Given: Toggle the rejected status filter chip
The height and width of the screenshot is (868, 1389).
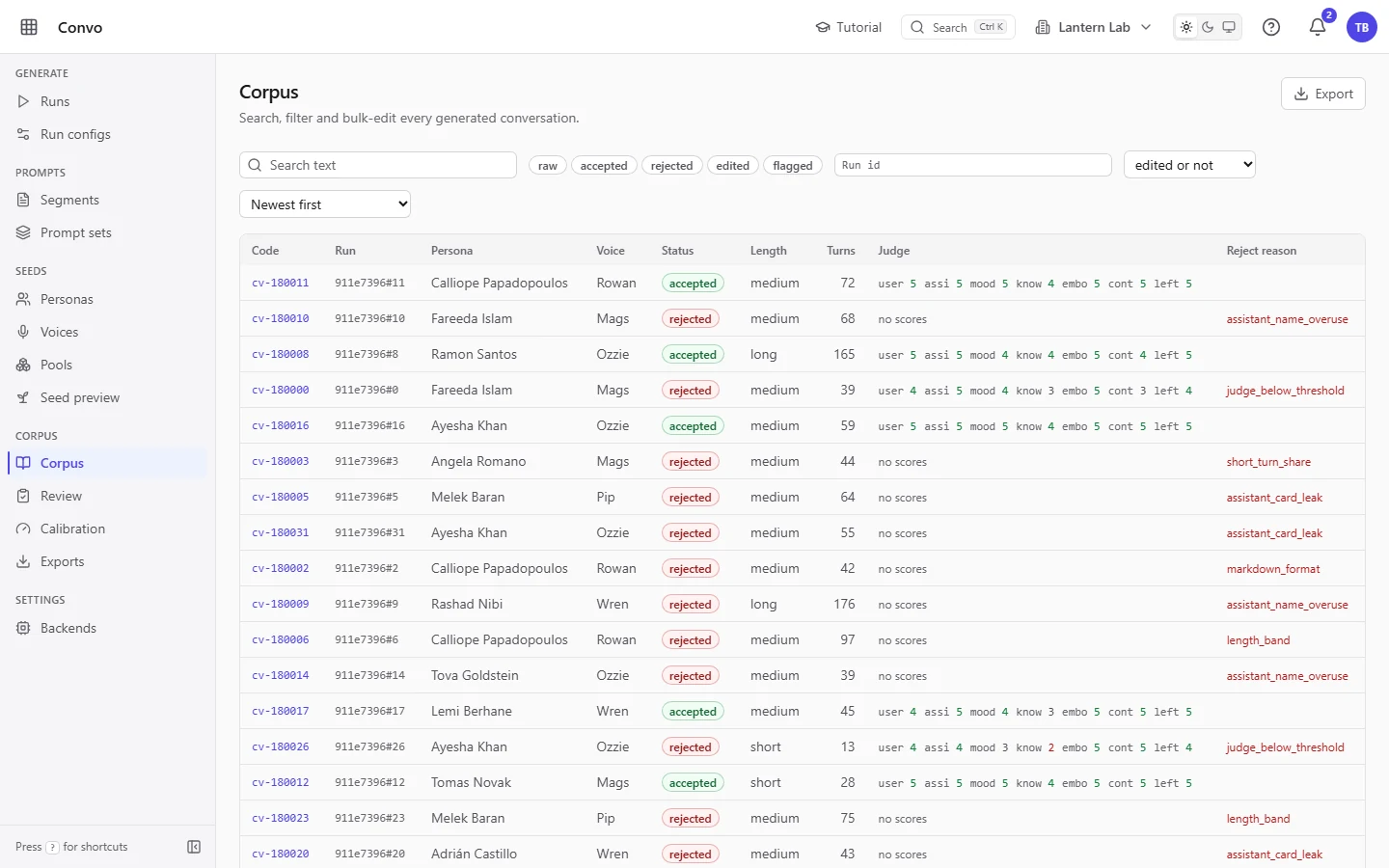Looking at the screenshot, I should click(671, 166).
